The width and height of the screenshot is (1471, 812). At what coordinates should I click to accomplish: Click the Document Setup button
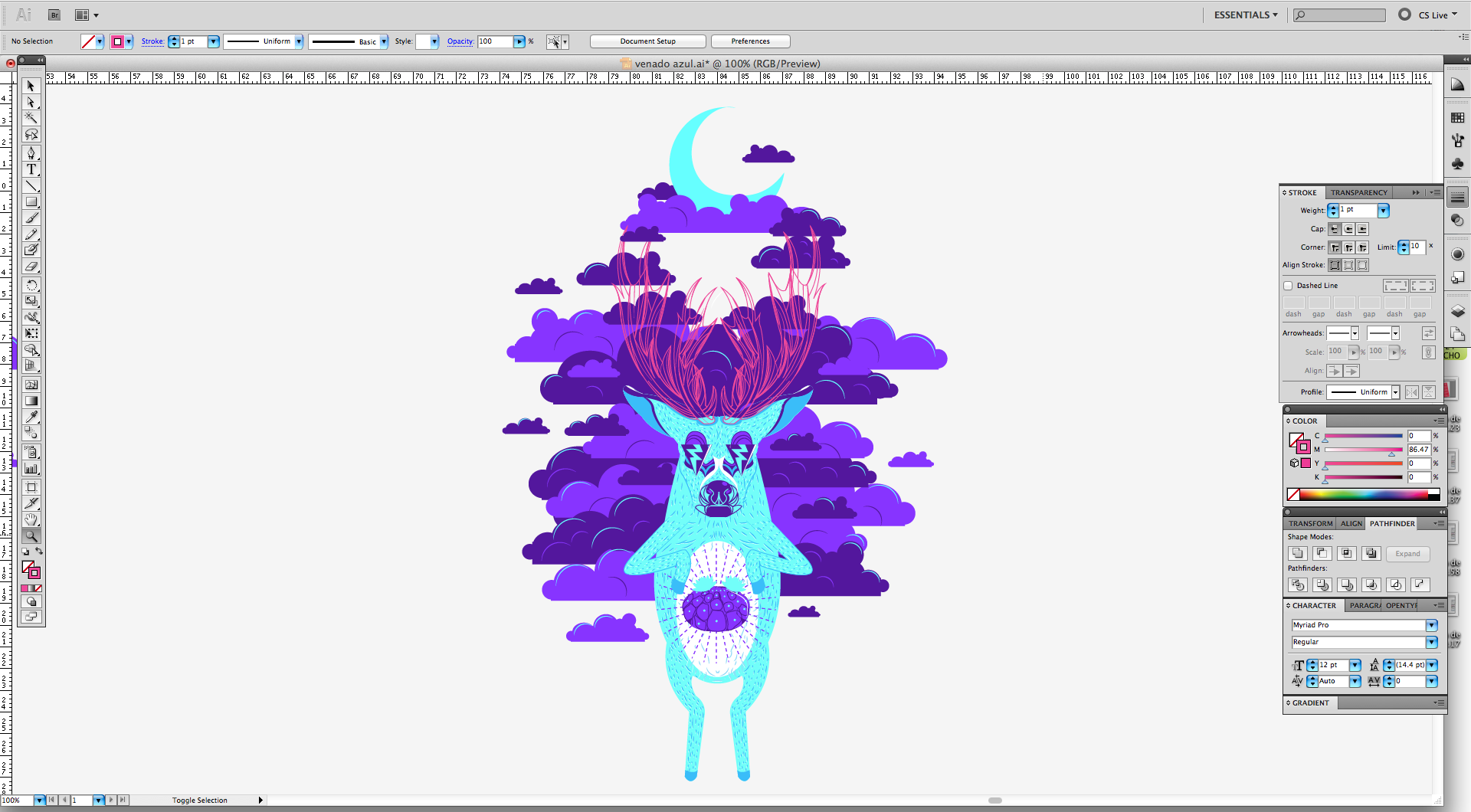tap(647, 41)
